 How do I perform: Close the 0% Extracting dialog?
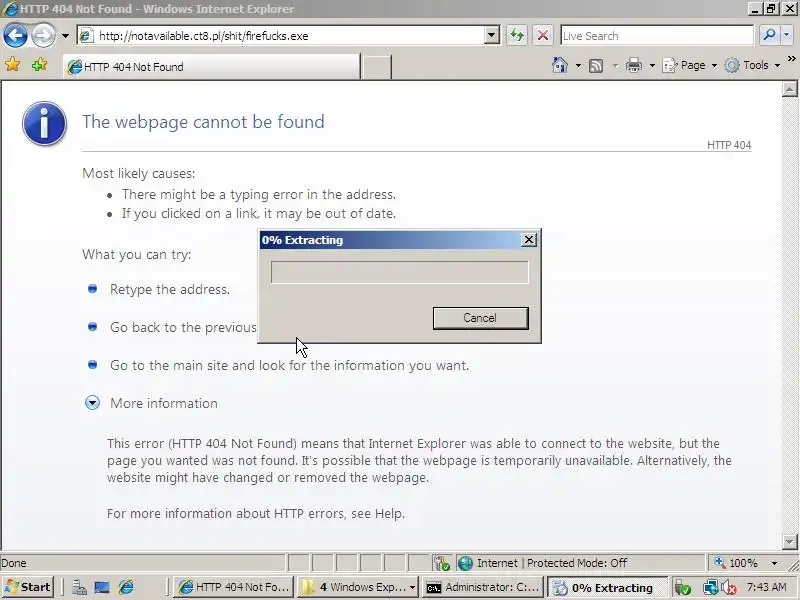529,240
